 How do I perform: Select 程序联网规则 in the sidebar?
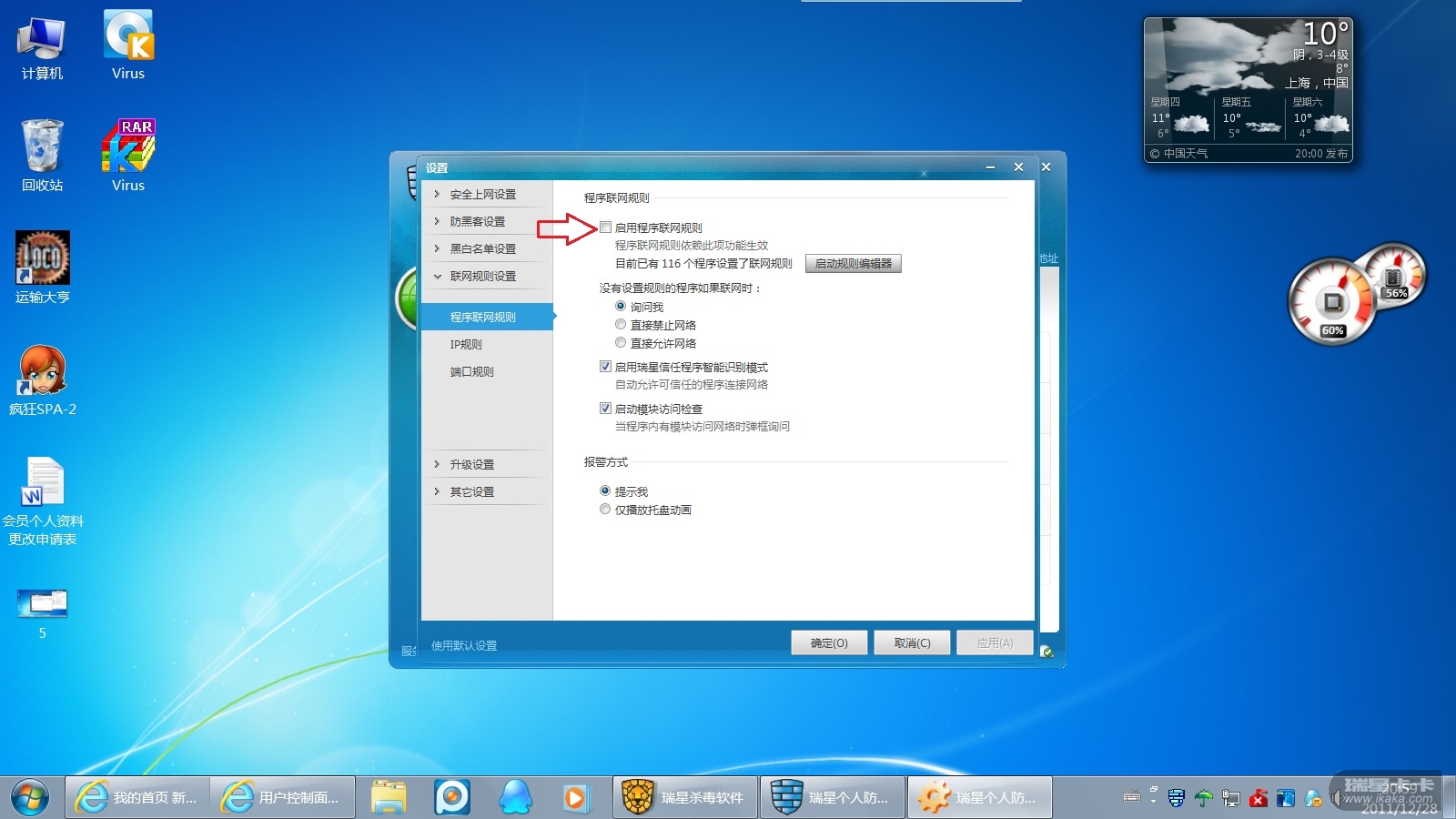pyautogui.click(x=487, y=317)
